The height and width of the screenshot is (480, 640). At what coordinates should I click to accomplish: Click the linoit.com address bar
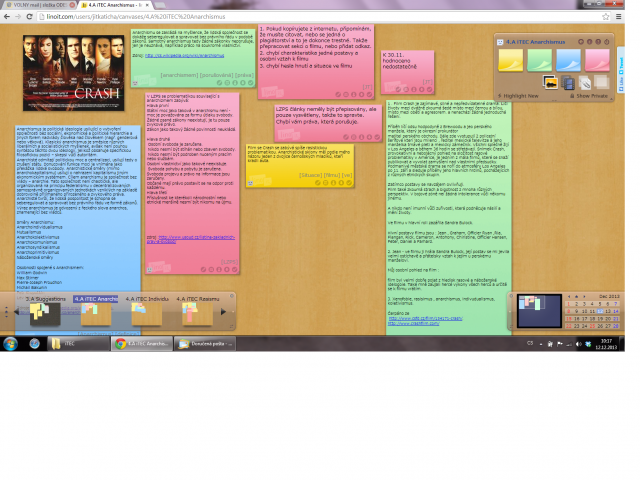(320, 17)
